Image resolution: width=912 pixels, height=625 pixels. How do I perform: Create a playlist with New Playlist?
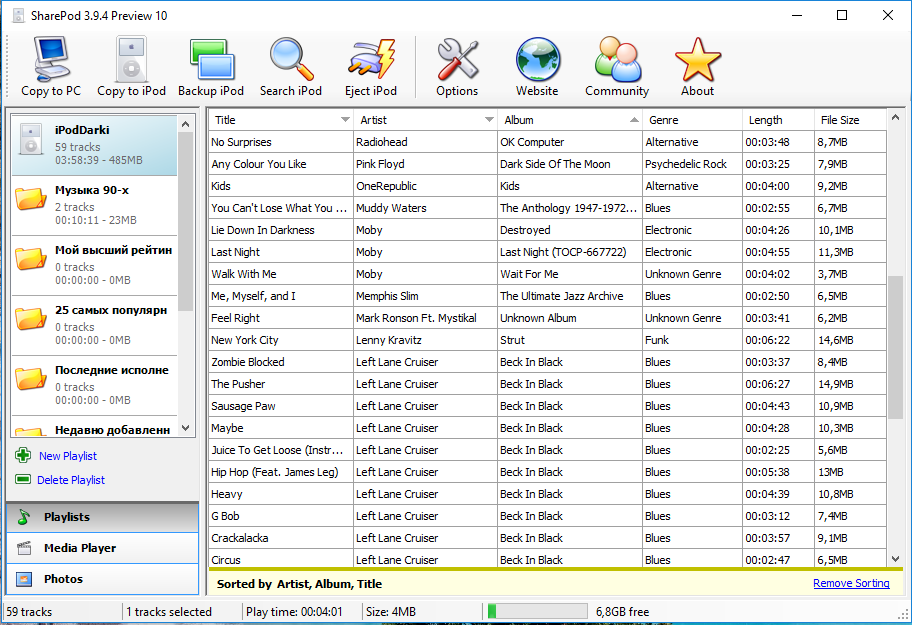tap(67, 456)
